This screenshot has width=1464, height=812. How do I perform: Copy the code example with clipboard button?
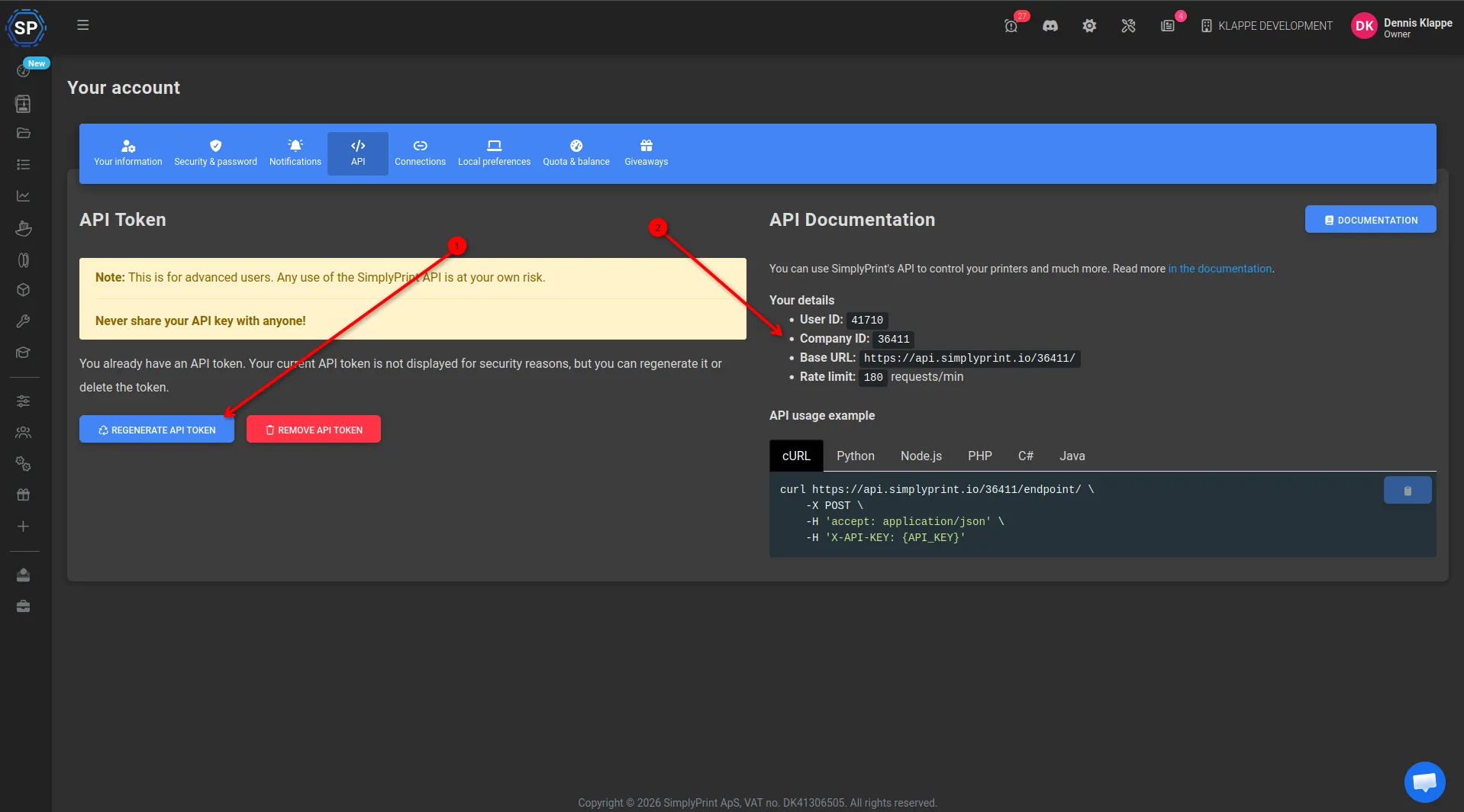click(x=1408, y=491)
